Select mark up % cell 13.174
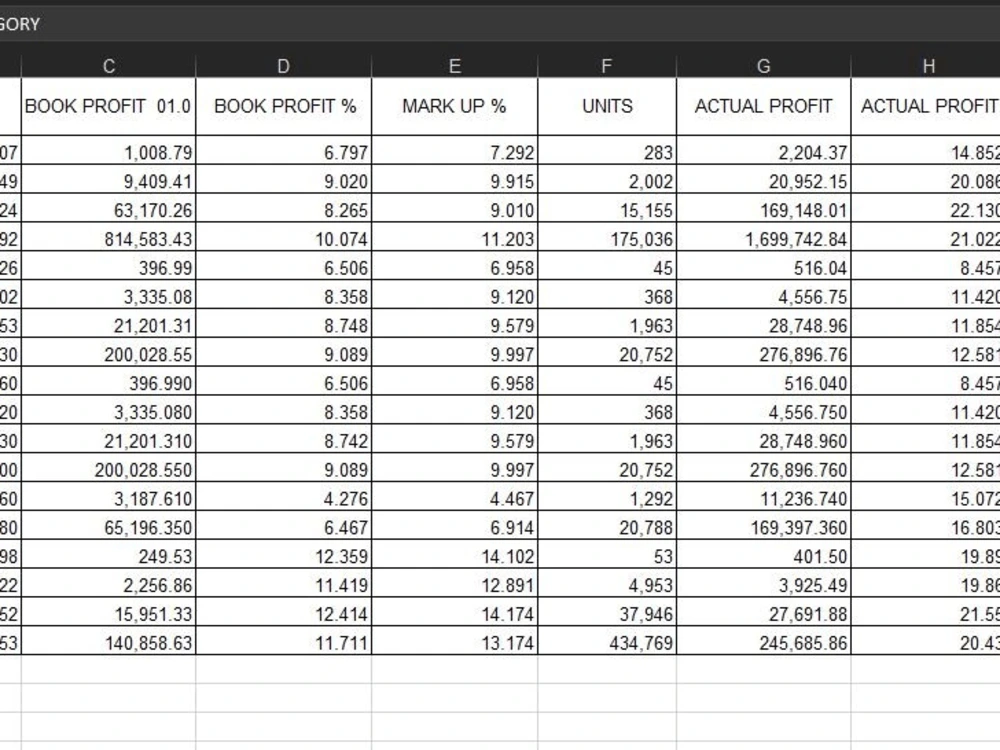Image resolution: width=1000 pixels, height=750 pixels. click(455, 640)
